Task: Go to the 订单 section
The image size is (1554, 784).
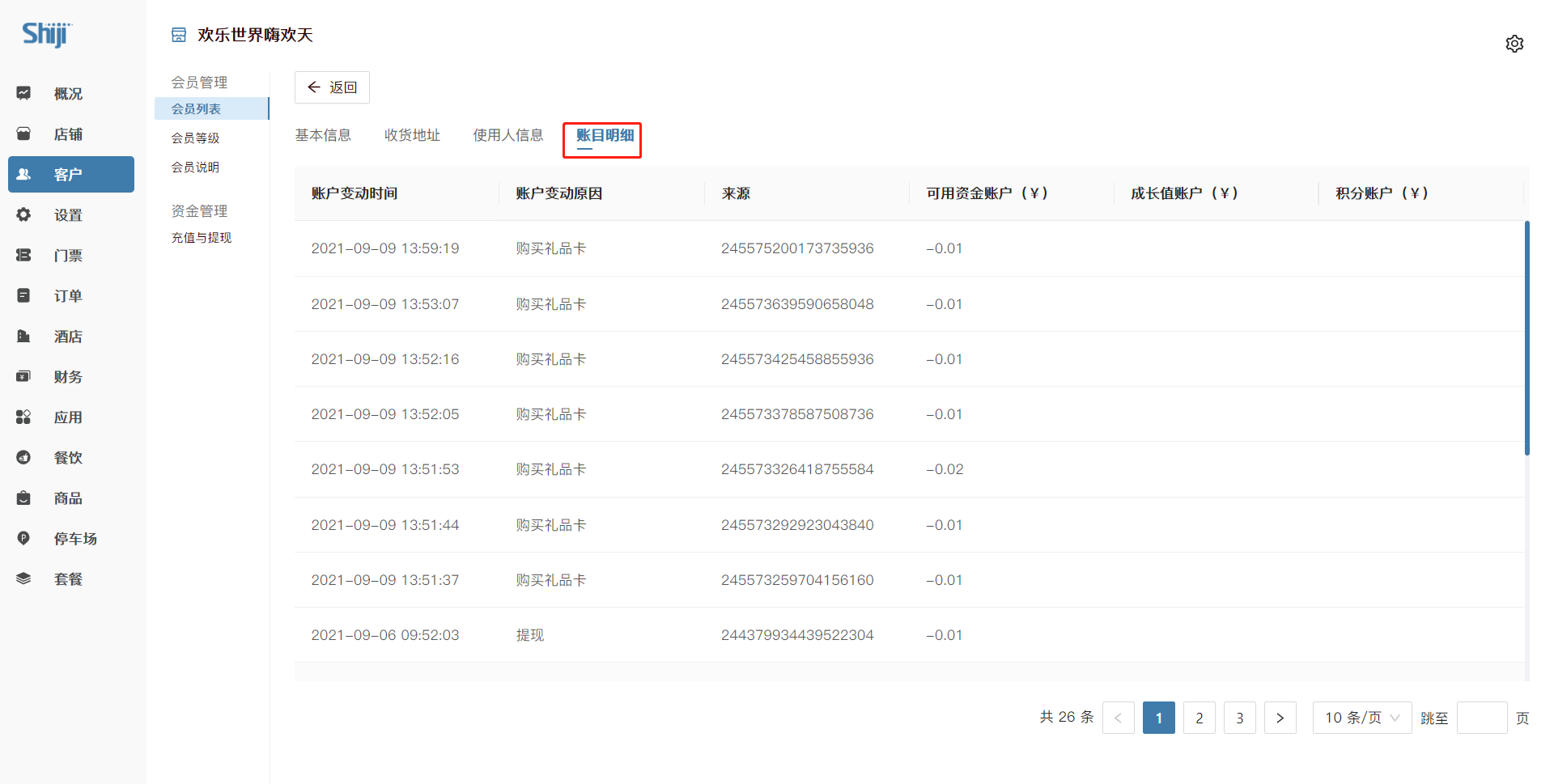Action: tap(71, 296)
